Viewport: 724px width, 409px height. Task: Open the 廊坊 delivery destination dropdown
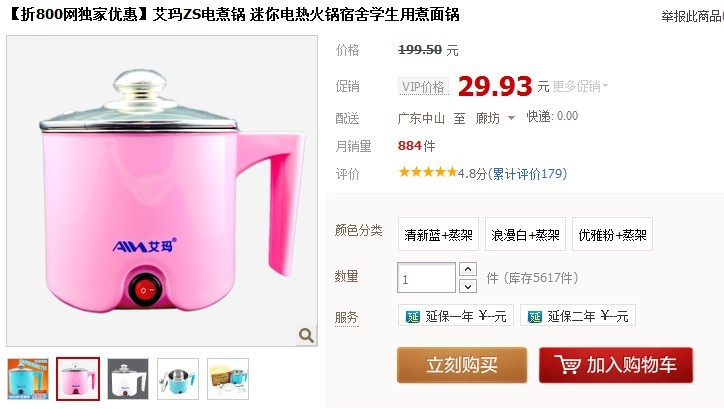(495, 118)
